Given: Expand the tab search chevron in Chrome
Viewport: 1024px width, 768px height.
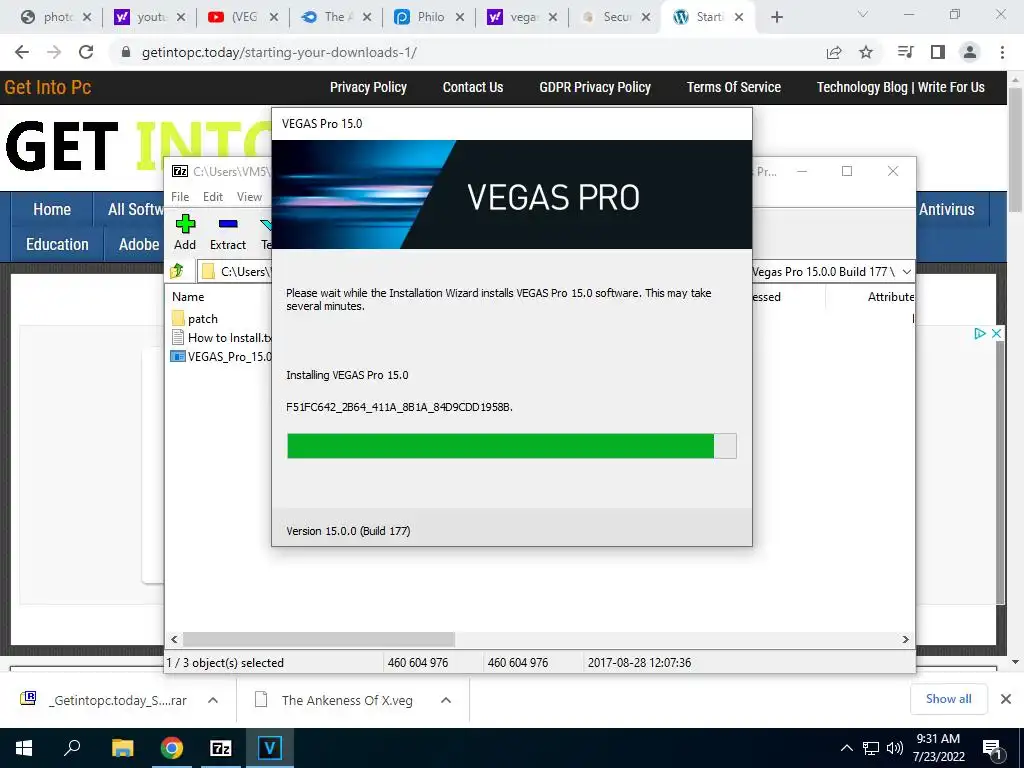Looking at the screenshot, I should (863, 14).
